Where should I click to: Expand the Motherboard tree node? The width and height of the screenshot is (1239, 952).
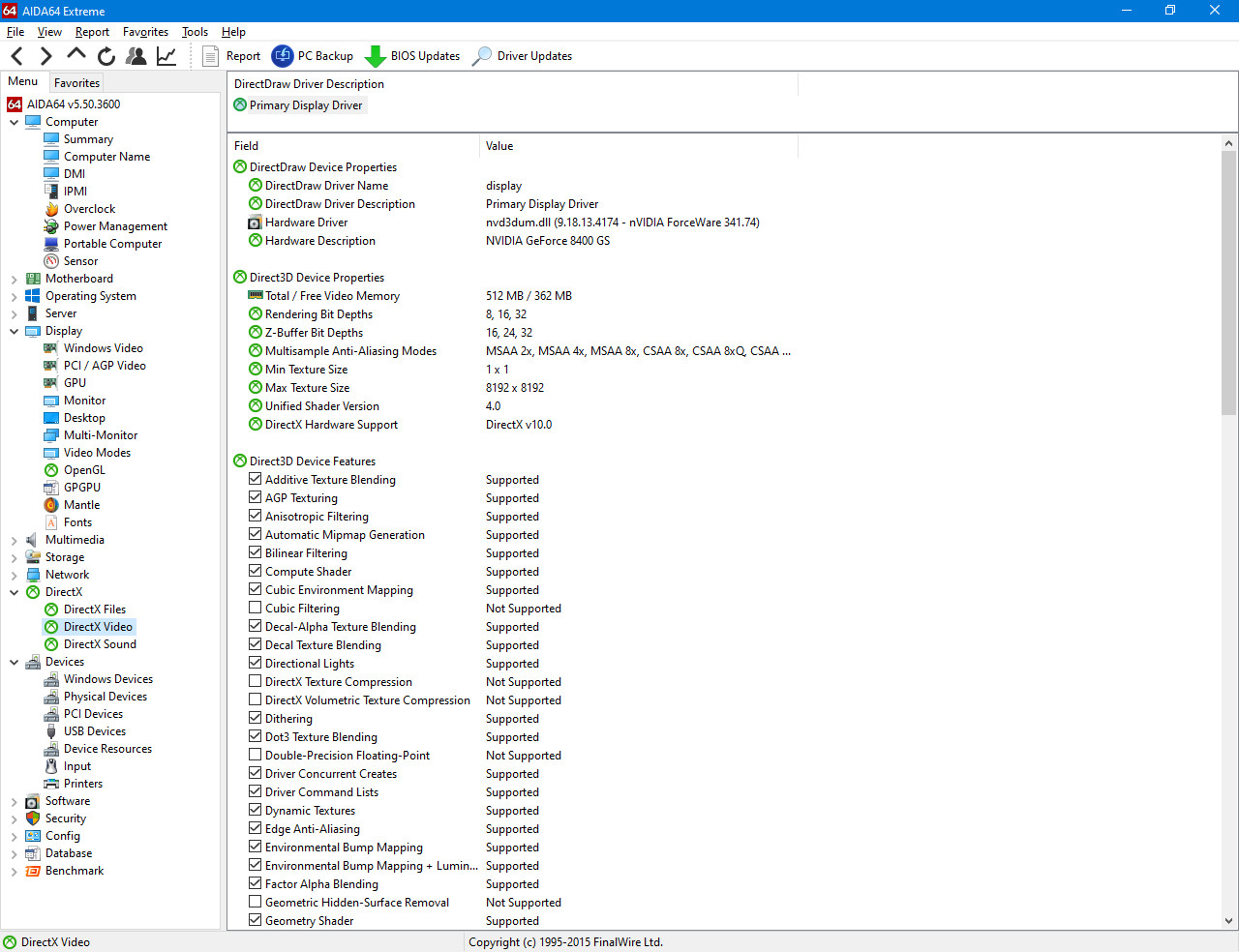tap(15, 280)
